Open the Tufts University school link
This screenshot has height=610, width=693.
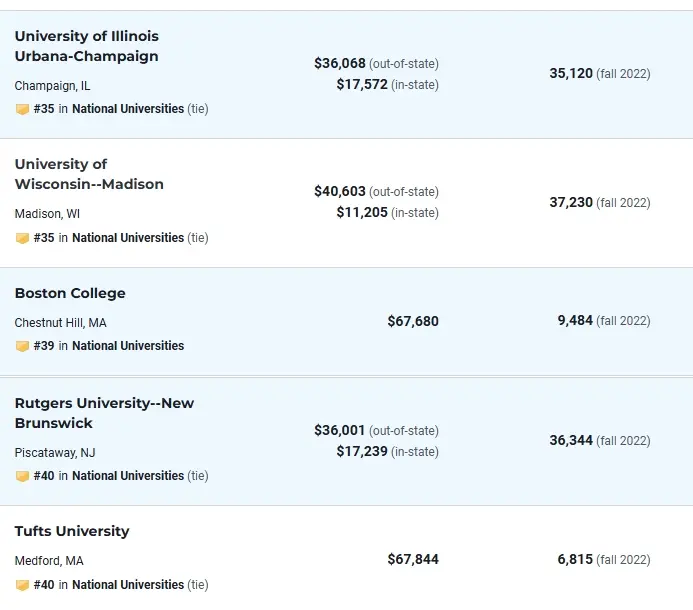[x=72, y=531]
